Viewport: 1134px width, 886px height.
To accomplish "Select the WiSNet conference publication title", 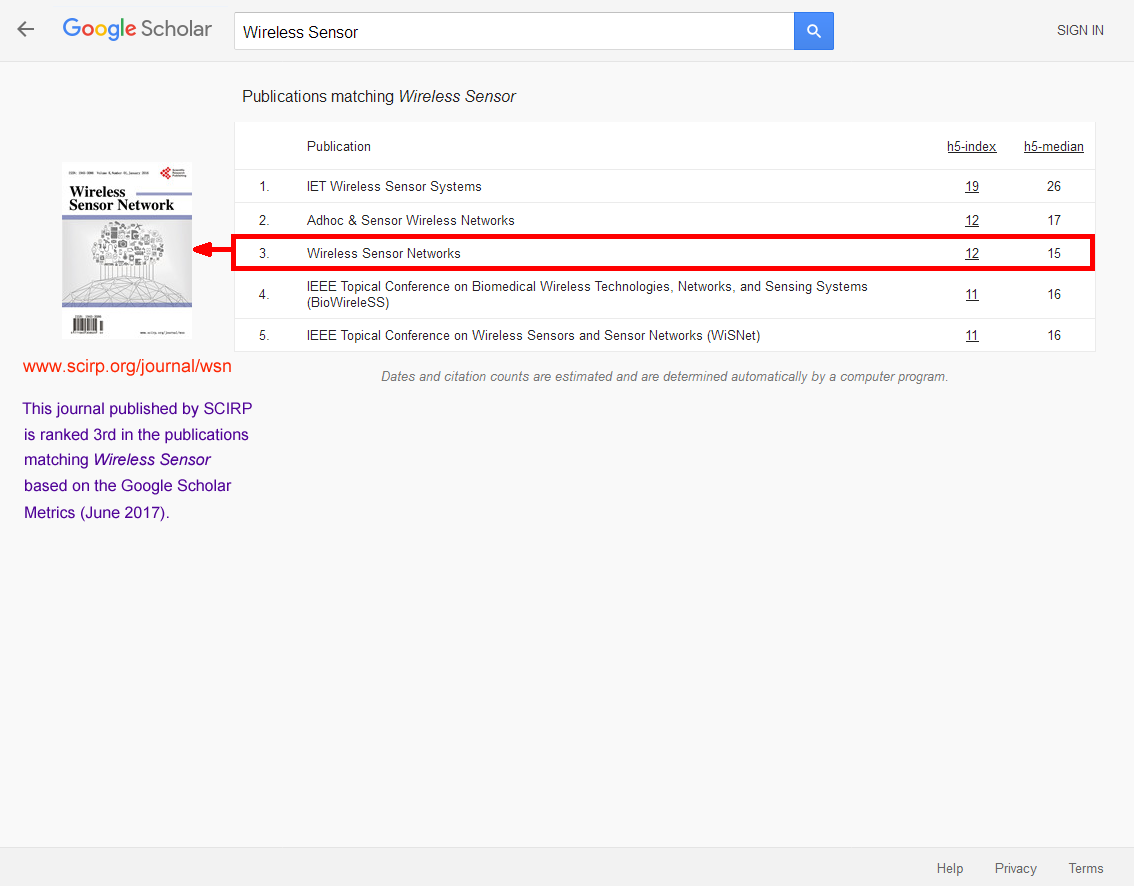I will pos(533,336).
